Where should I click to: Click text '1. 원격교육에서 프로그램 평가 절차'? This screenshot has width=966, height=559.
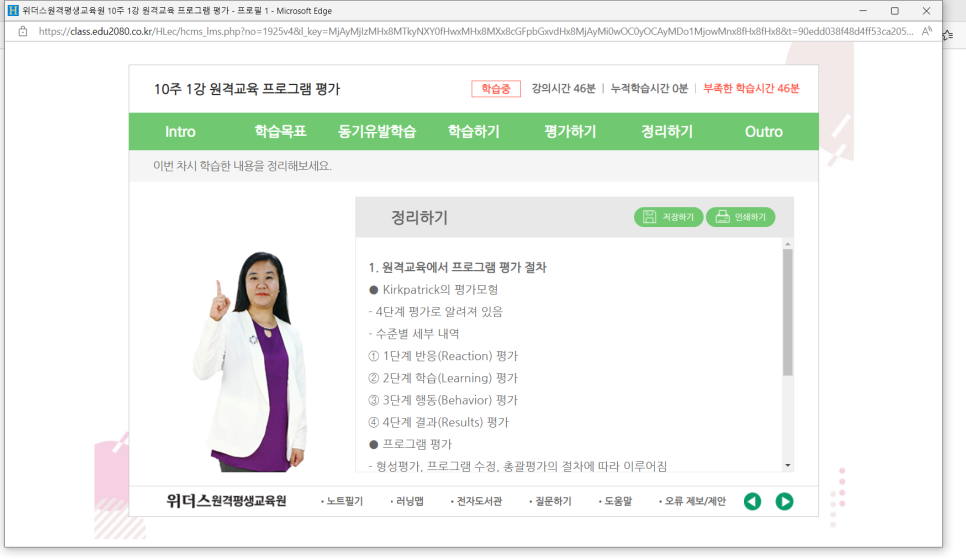[457, 267]
